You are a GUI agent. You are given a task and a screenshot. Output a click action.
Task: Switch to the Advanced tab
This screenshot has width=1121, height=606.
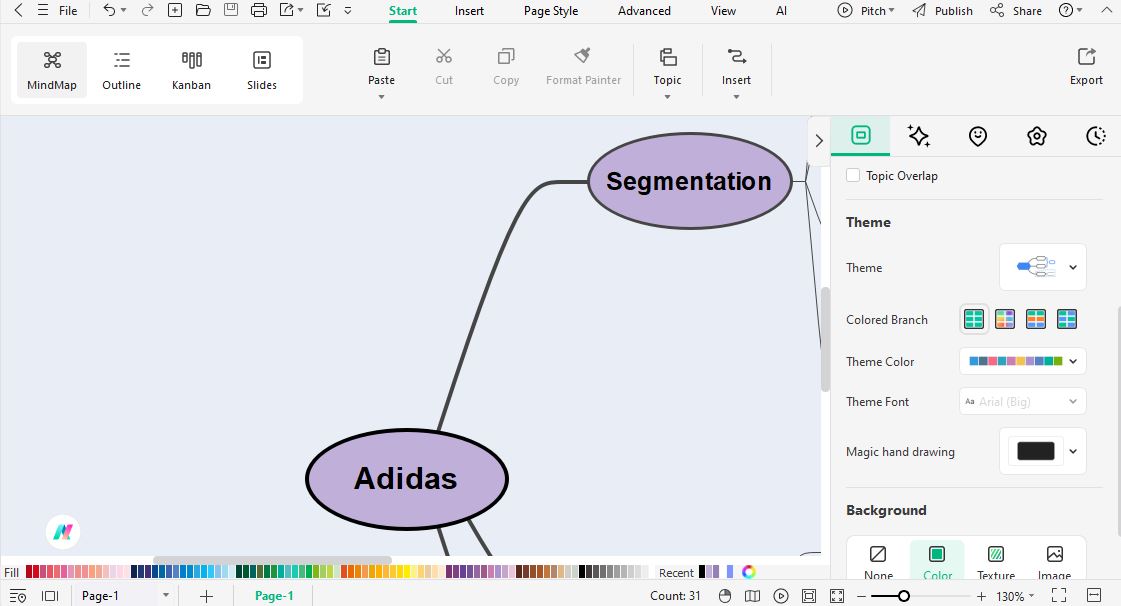(644, 11)
